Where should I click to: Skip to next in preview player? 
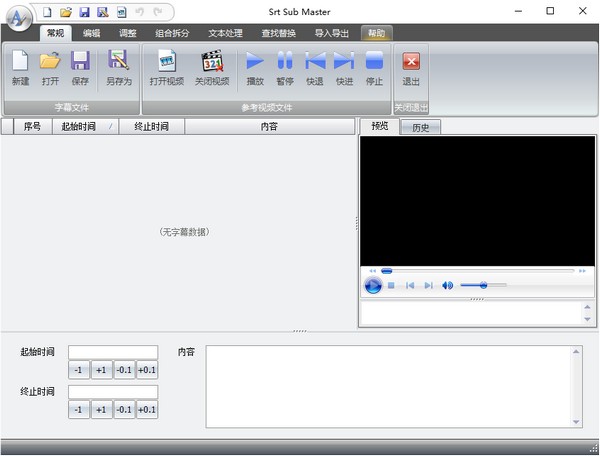pos(429,285)
